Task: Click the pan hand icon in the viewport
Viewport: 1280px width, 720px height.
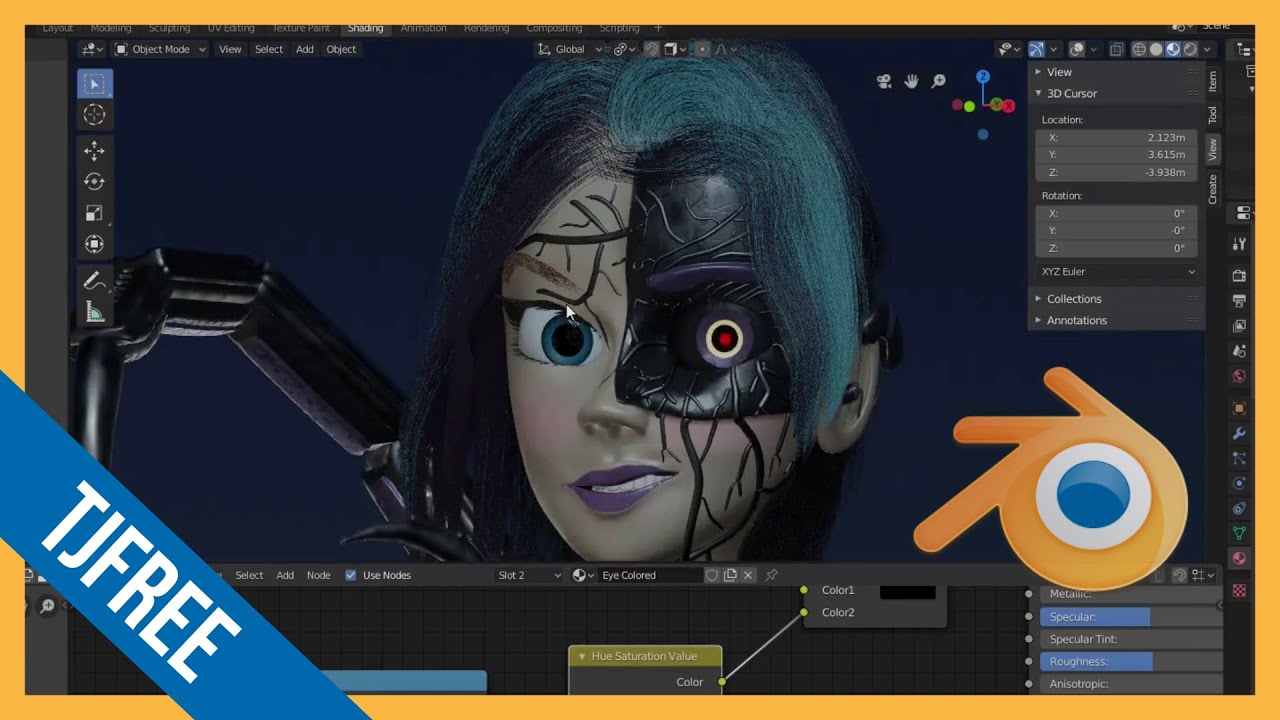Action: click(x=911, y=81)
